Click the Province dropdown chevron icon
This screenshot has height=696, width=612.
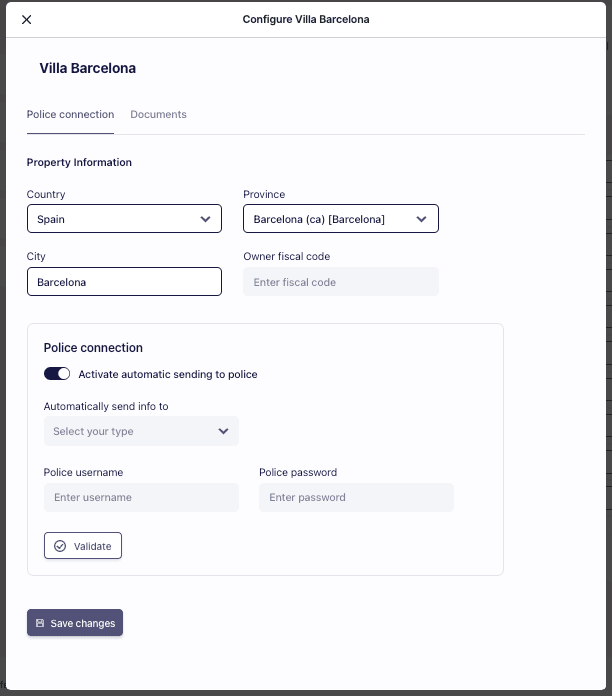tap(422, 219)
